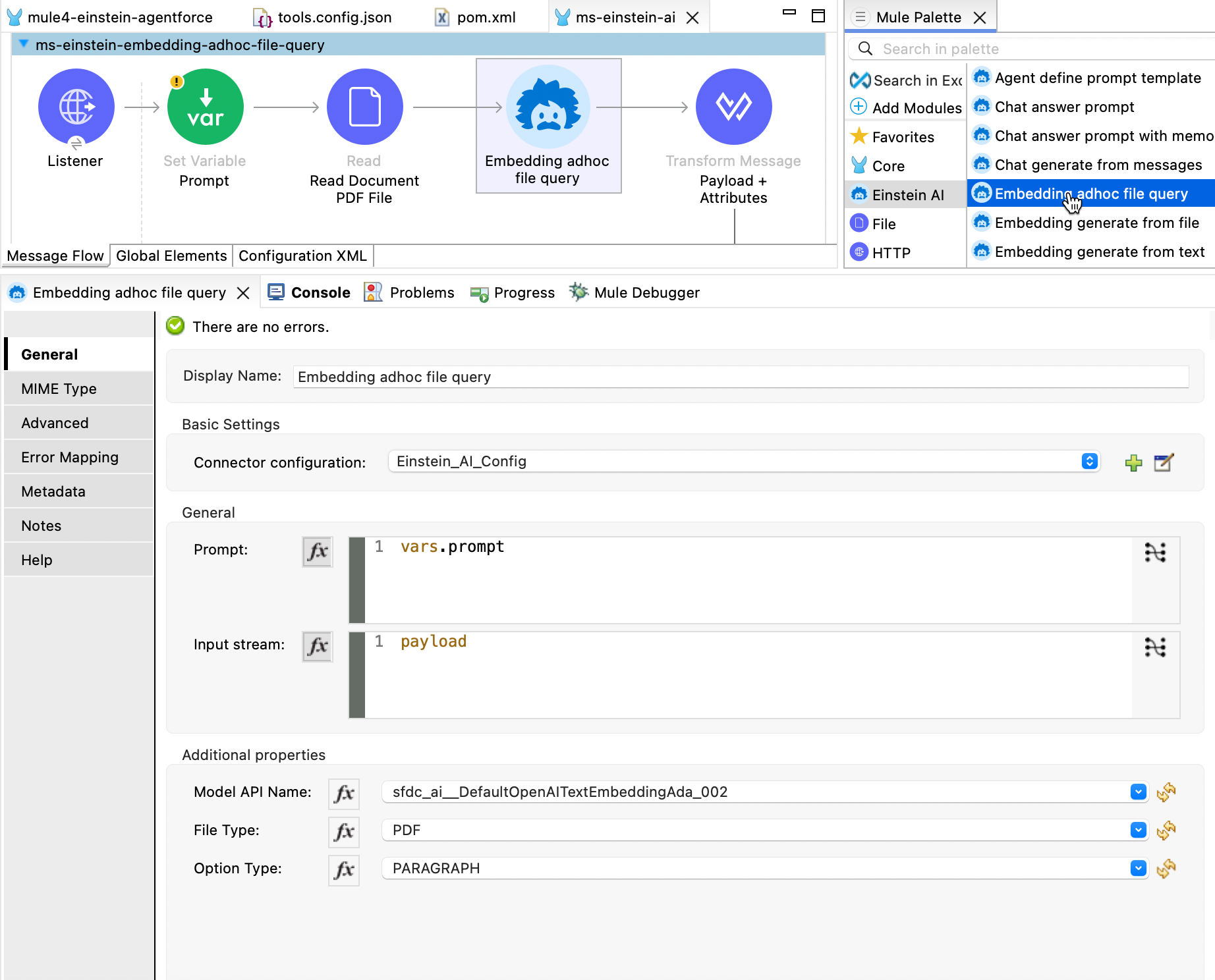Click the Input stream payload editor
1215x980 pixels.
[x=748, y=674]
